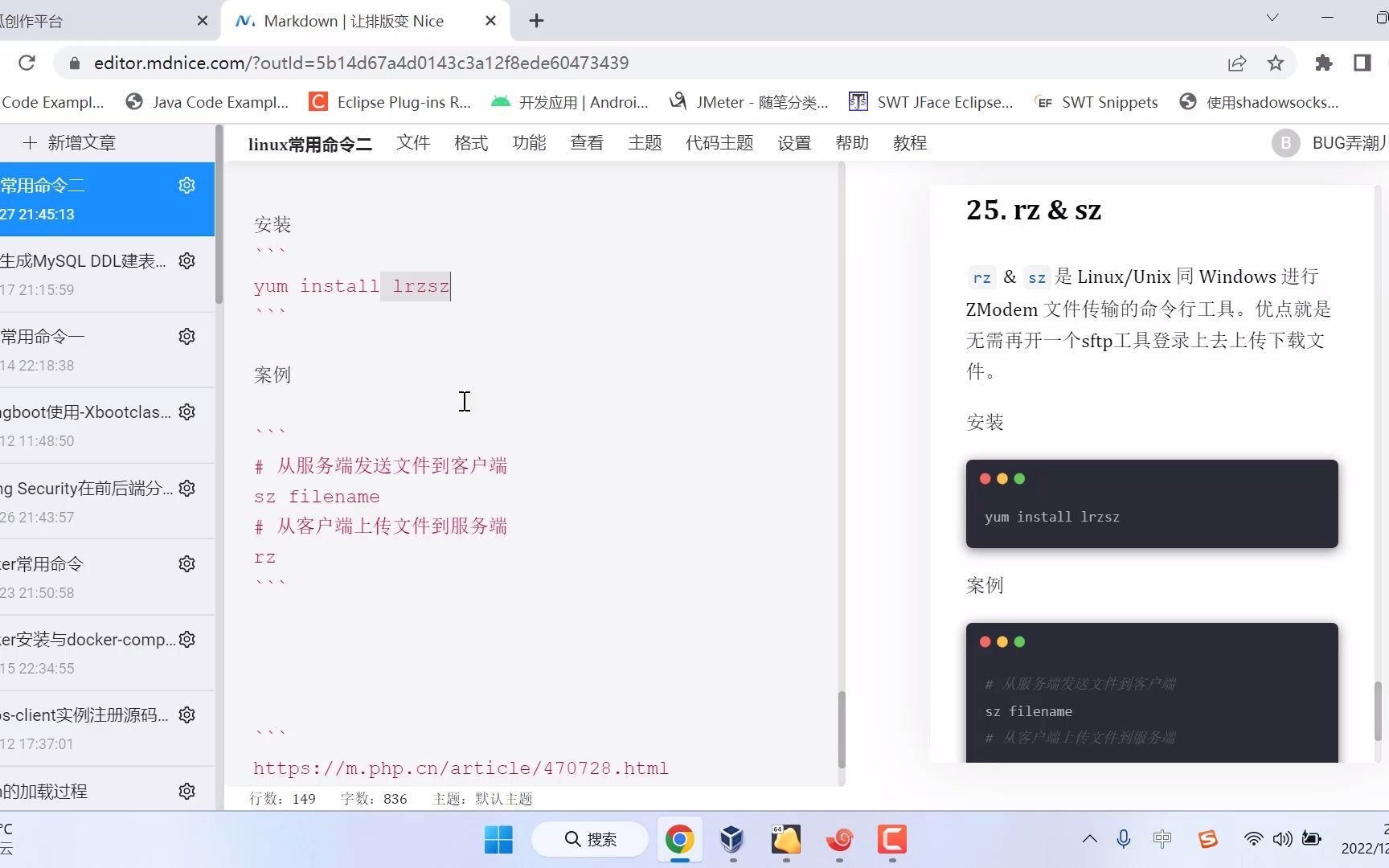Open the 设置 menu

[x=794, y=143]
